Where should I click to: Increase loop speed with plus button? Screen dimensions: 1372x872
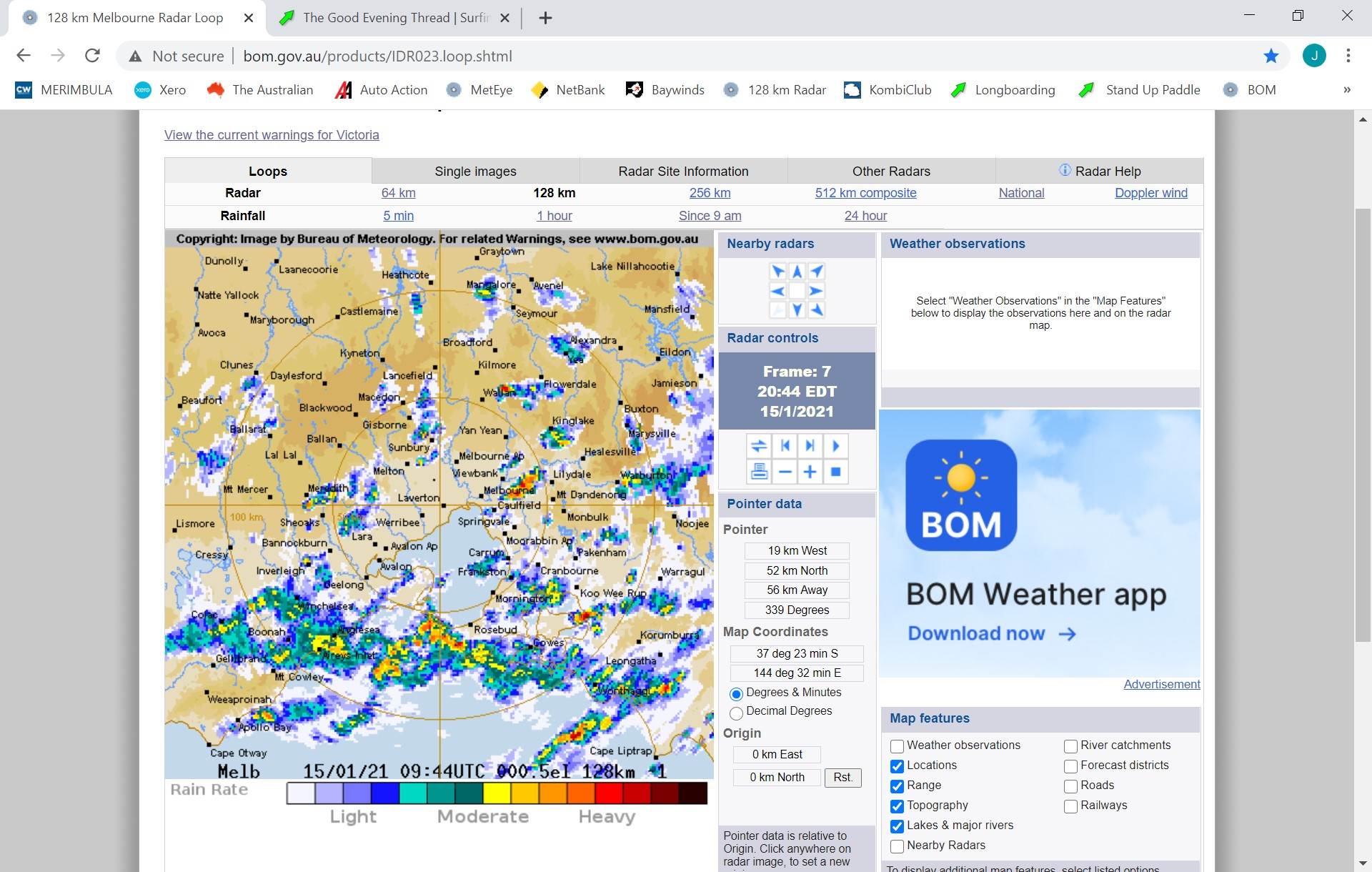pyautogui.click(x=810, y=472)
